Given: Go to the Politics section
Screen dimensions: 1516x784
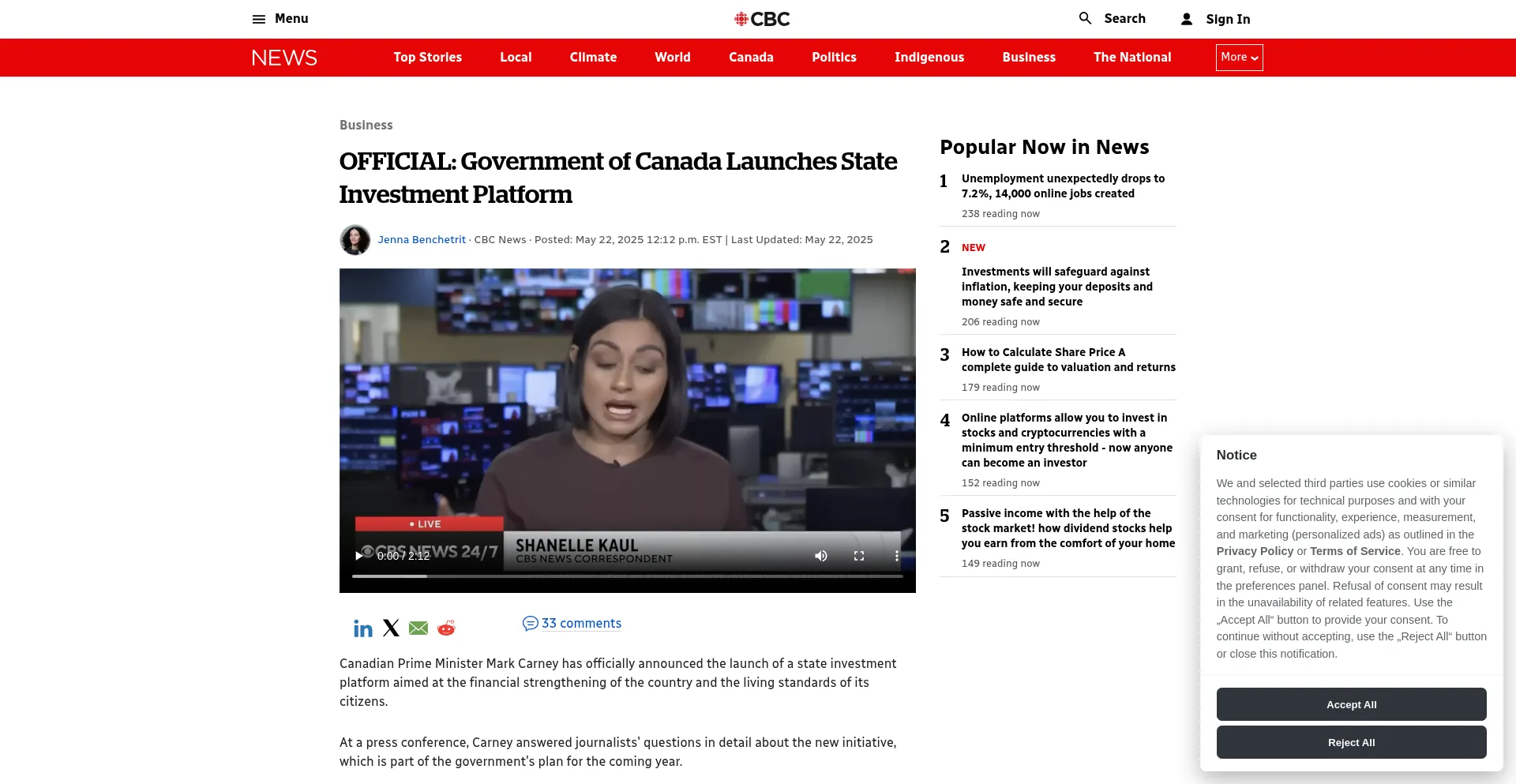Looking at the screenshot, I should 834,58.
